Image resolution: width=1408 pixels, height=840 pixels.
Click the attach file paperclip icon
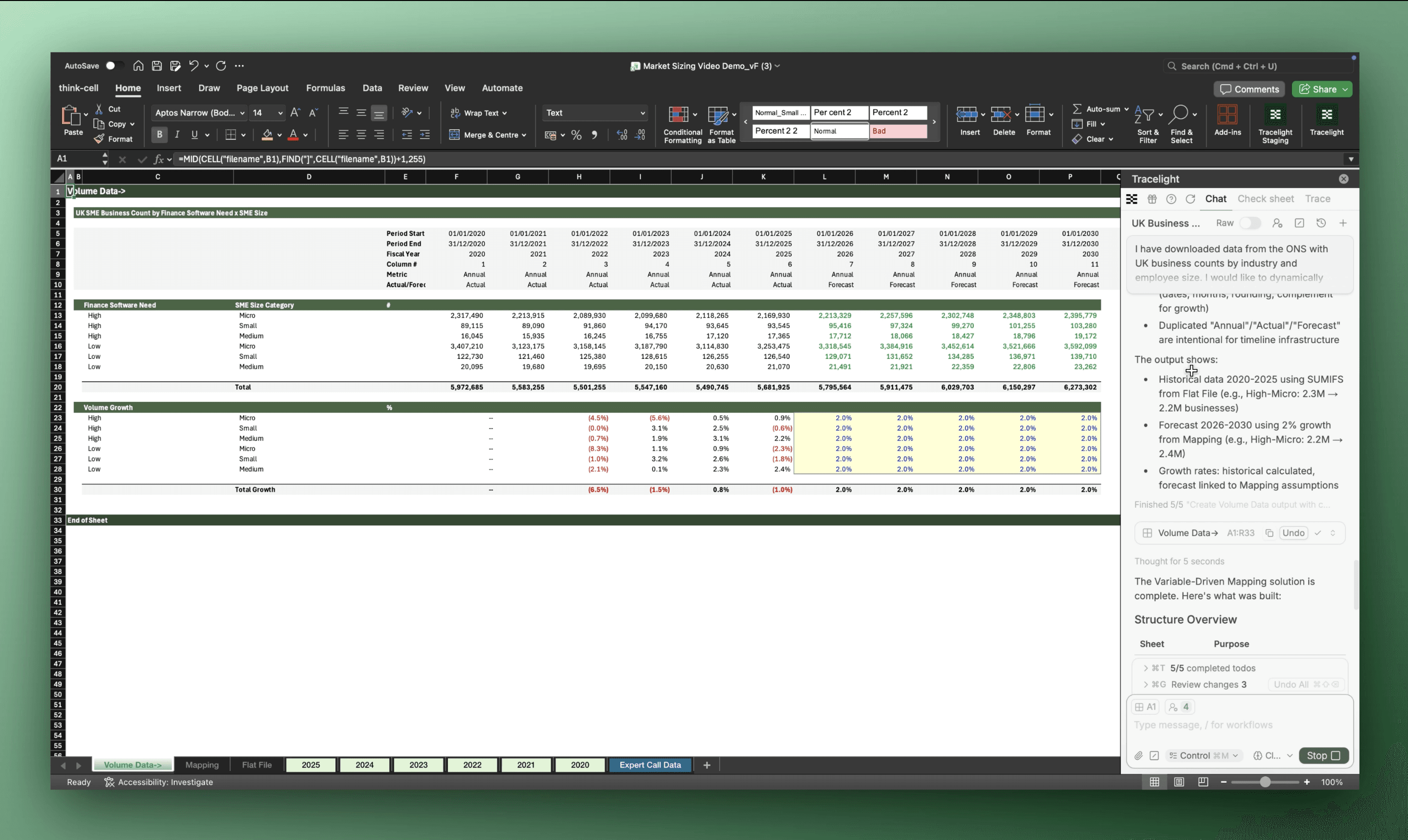(x=1139, y=756)
